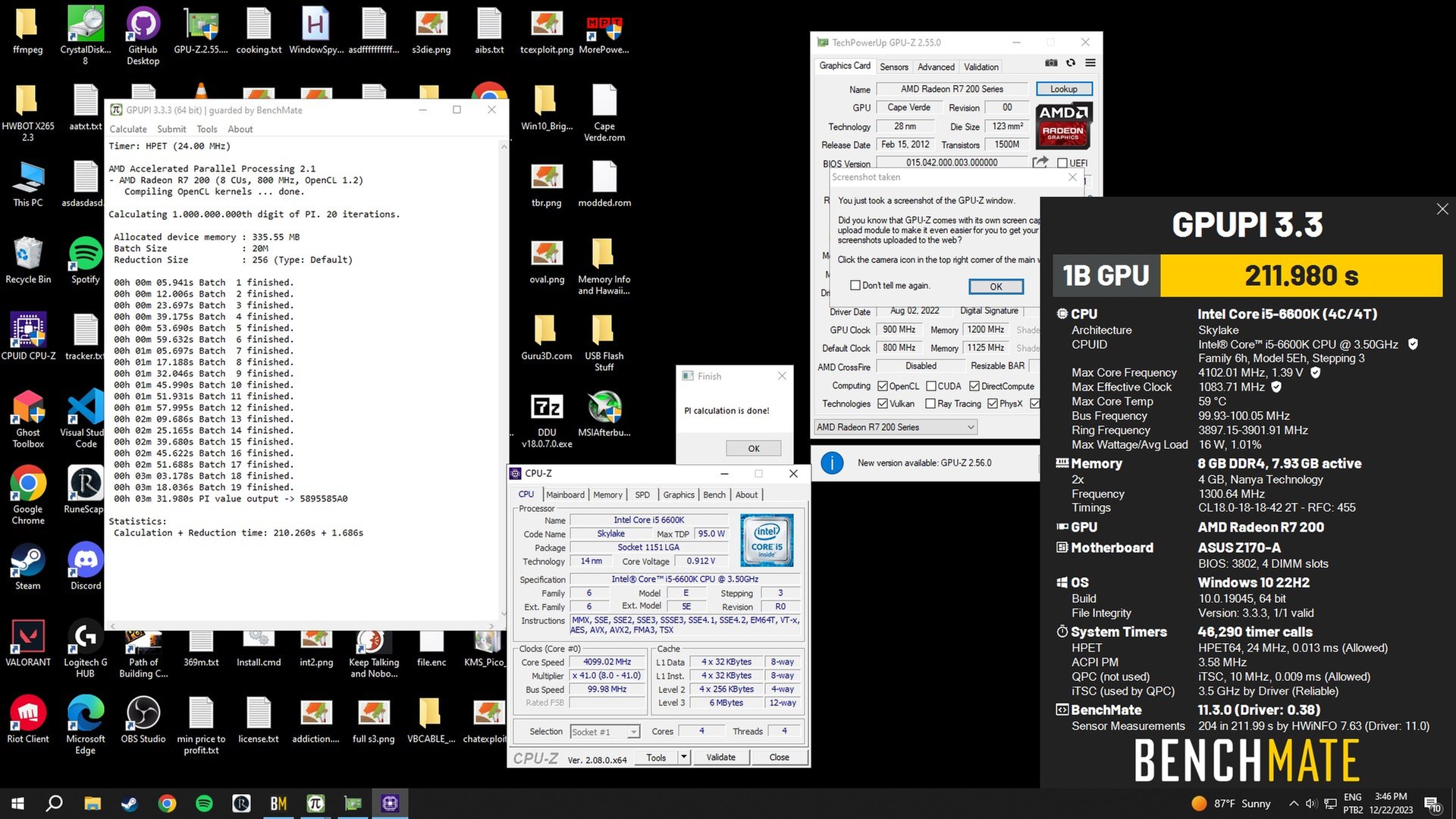
Task: Click OK in the Finish dialog
Action: click(x=753, y=448)
